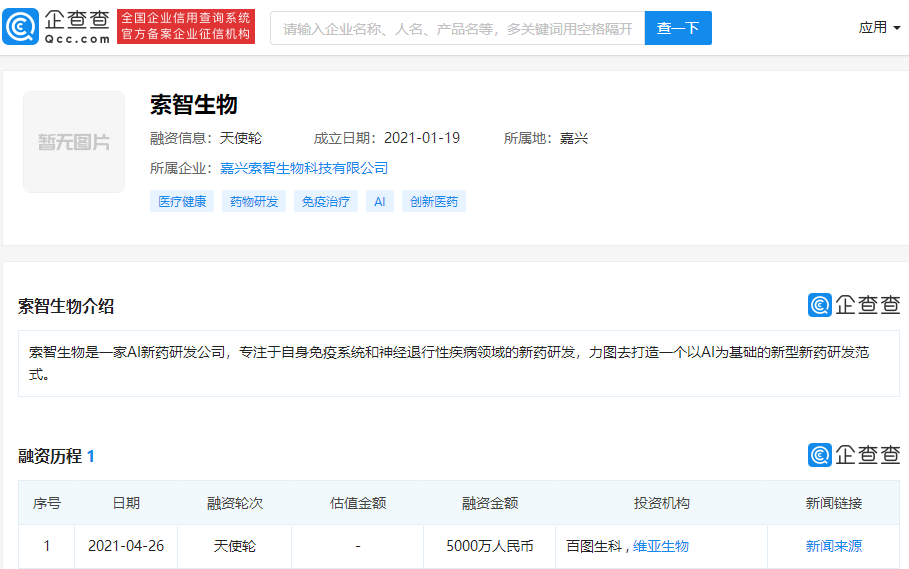Open the 应用 dropdown menu
909x569 pixels.
click(879, 27)
